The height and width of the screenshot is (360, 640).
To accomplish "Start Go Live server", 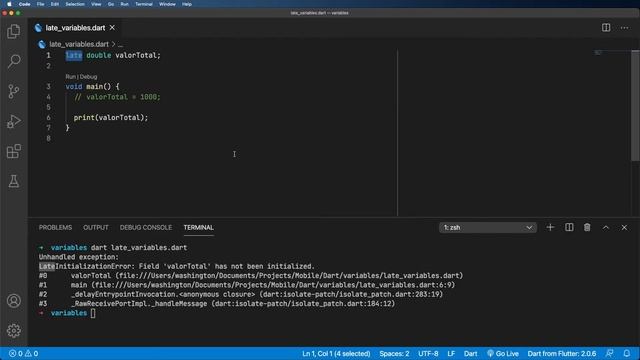I will pos(502,353).
